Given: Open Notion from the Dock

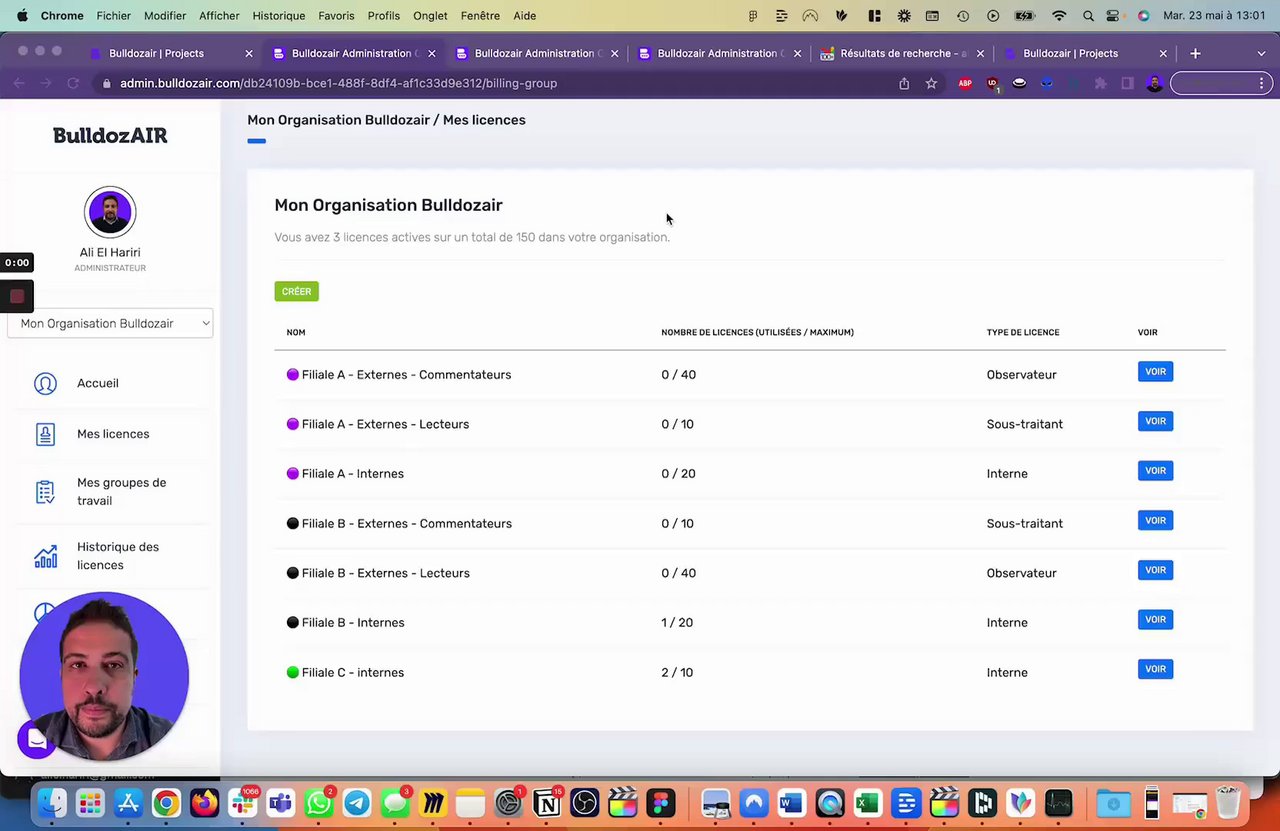Looking at the screenshot, I should point(547,803).
